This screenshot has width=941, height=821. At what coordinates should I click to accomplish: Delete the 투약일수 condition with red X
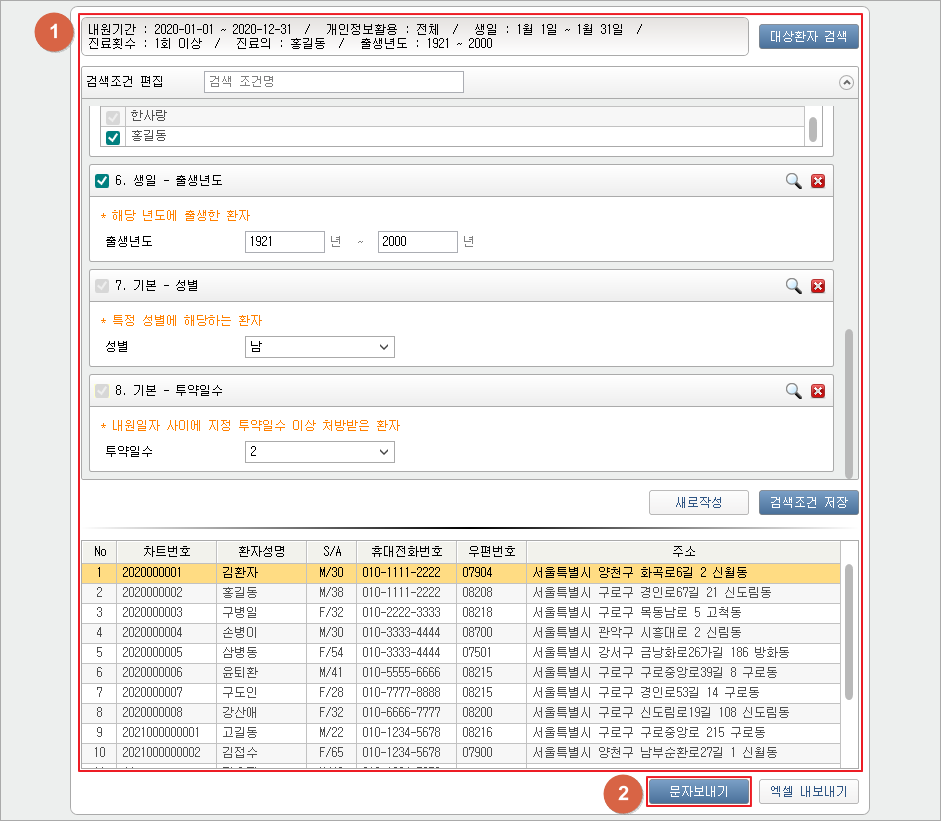coord(818,391)
